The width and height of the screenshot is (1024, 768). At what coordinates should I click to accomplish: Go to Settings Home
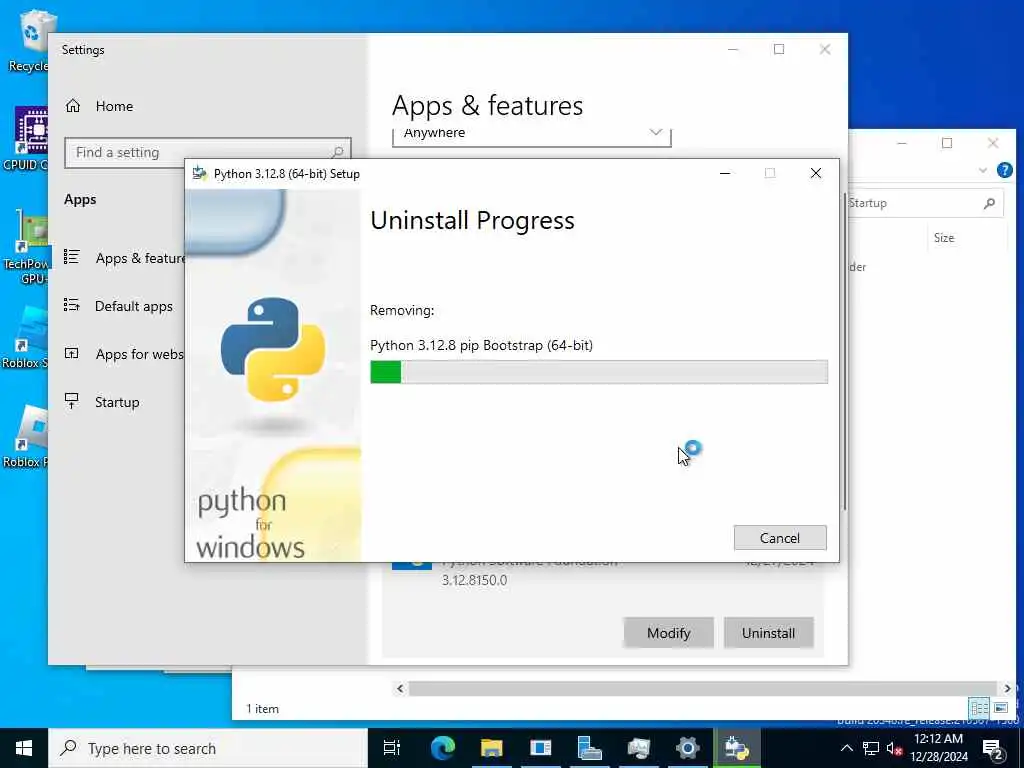[99, 106]
